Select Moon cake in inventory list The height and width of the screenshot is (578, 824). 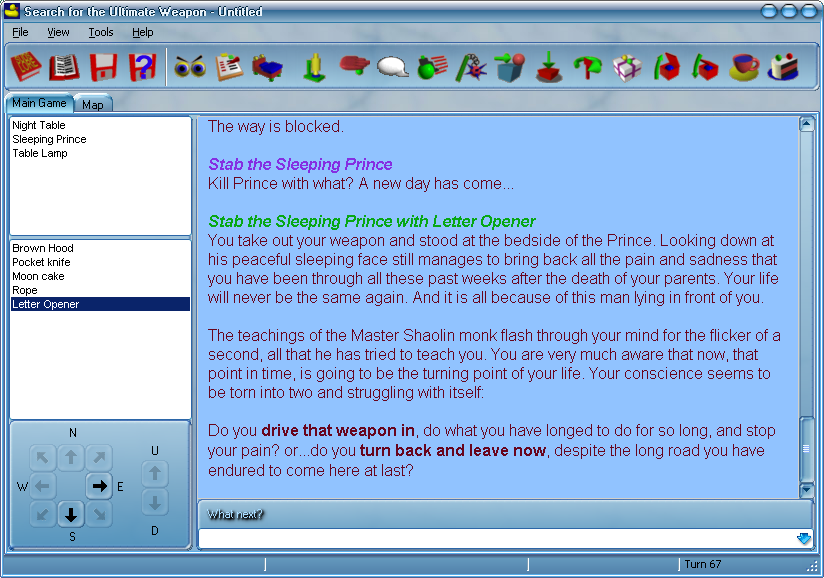[38, 276]
